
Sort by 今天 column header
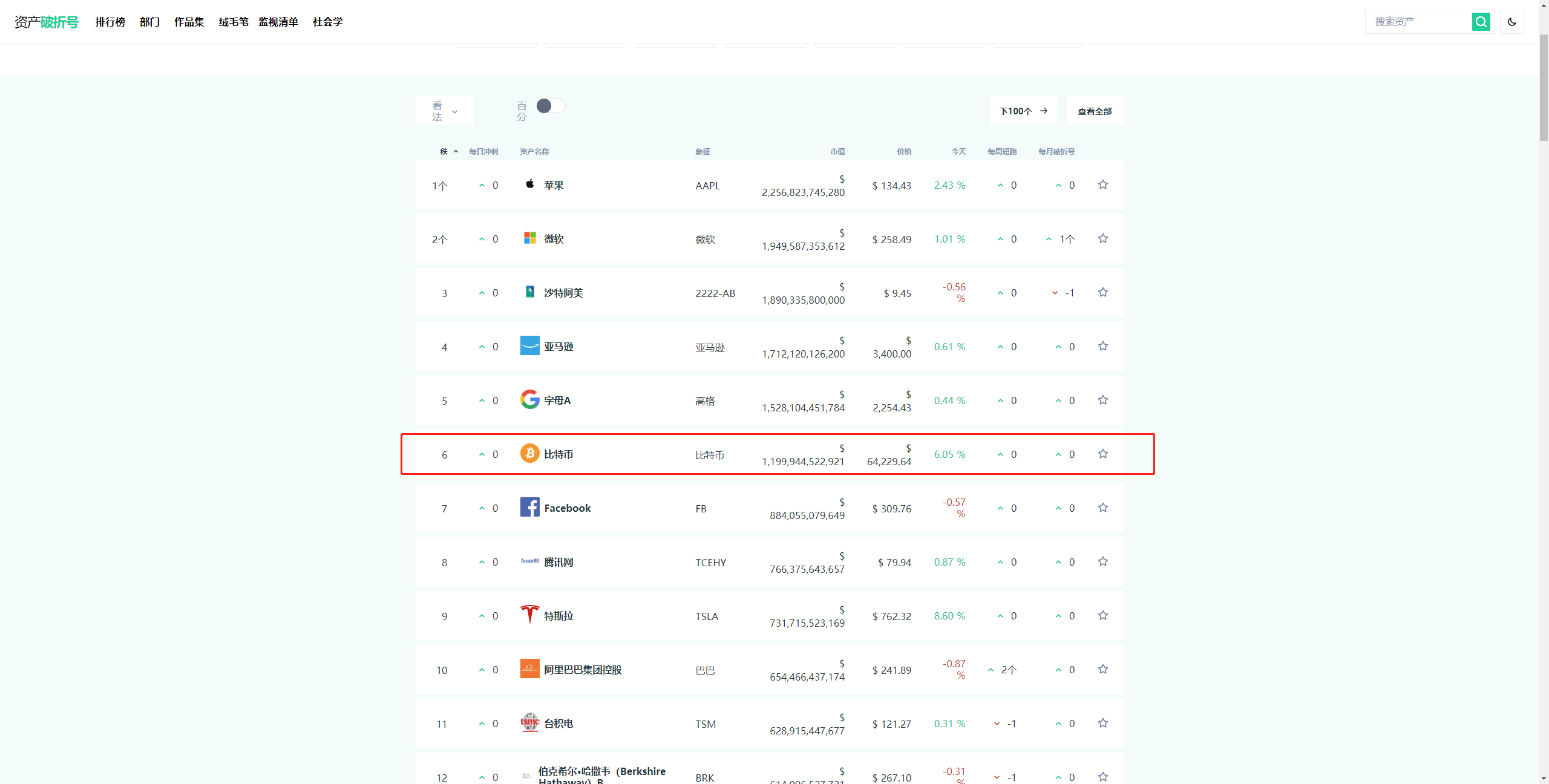[958, 152]
